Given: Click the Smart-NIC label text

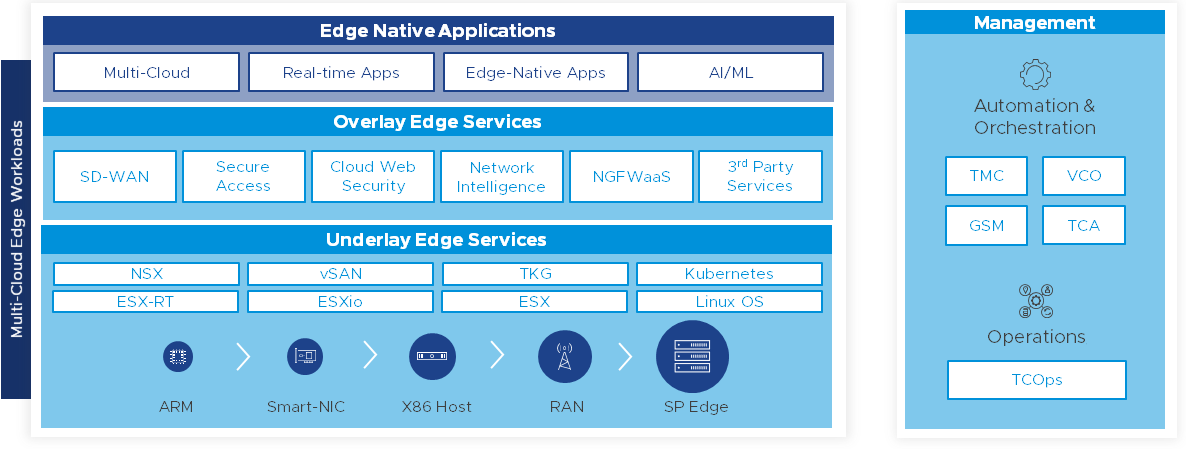Looking at the screenshot, I should click(306, 407).
